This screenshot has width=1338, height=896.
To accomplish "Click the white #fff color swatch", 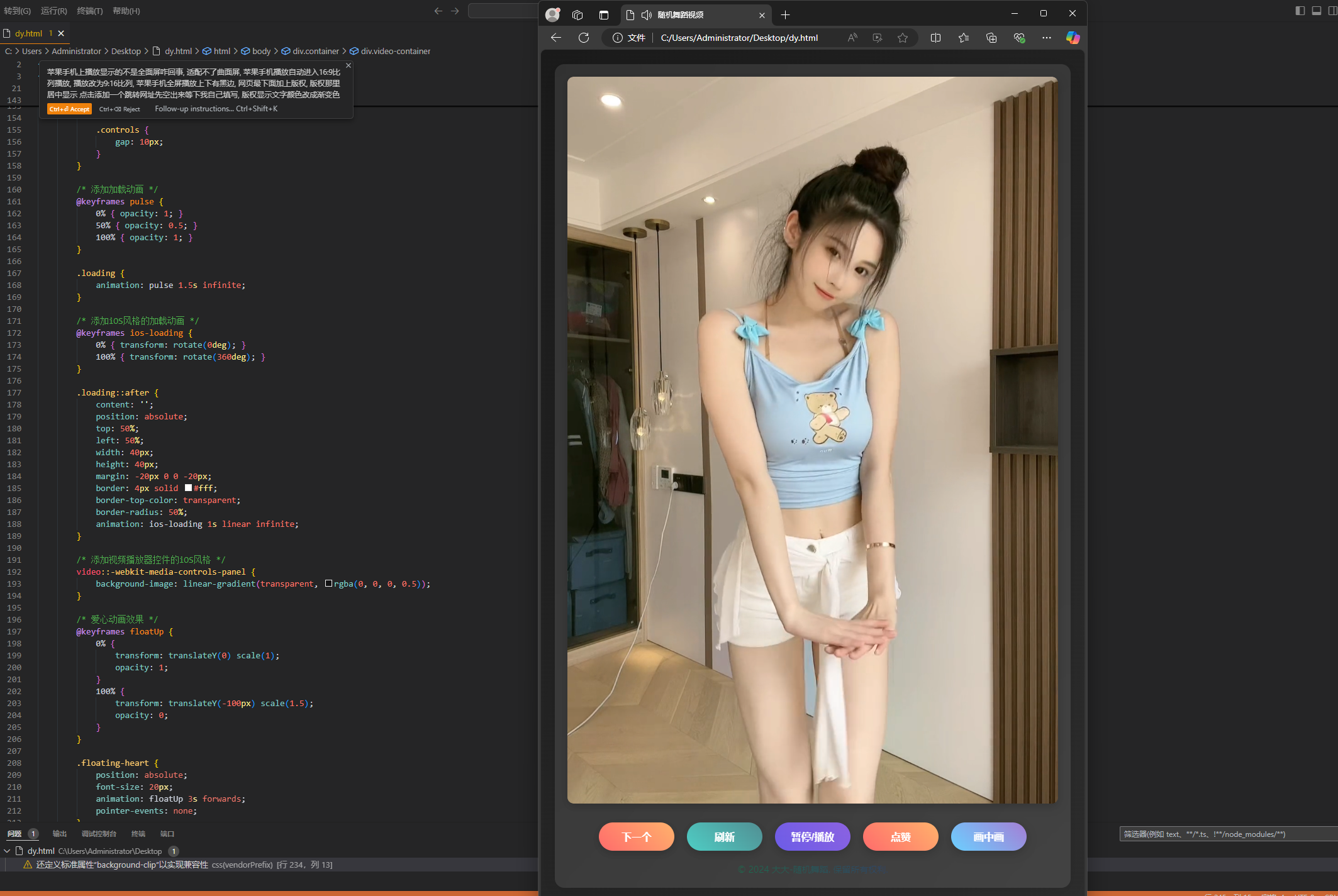I will coord(188,488).
